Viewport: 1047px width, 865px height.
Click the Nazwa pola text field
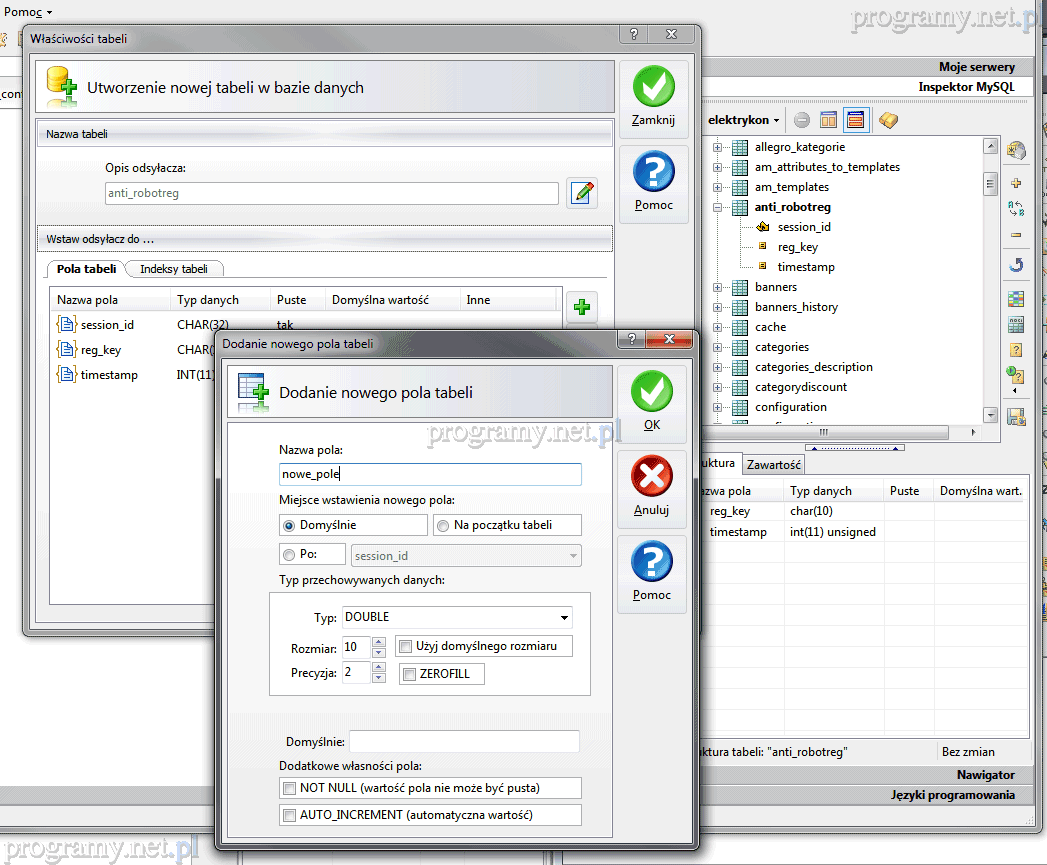tap(430, 474)
